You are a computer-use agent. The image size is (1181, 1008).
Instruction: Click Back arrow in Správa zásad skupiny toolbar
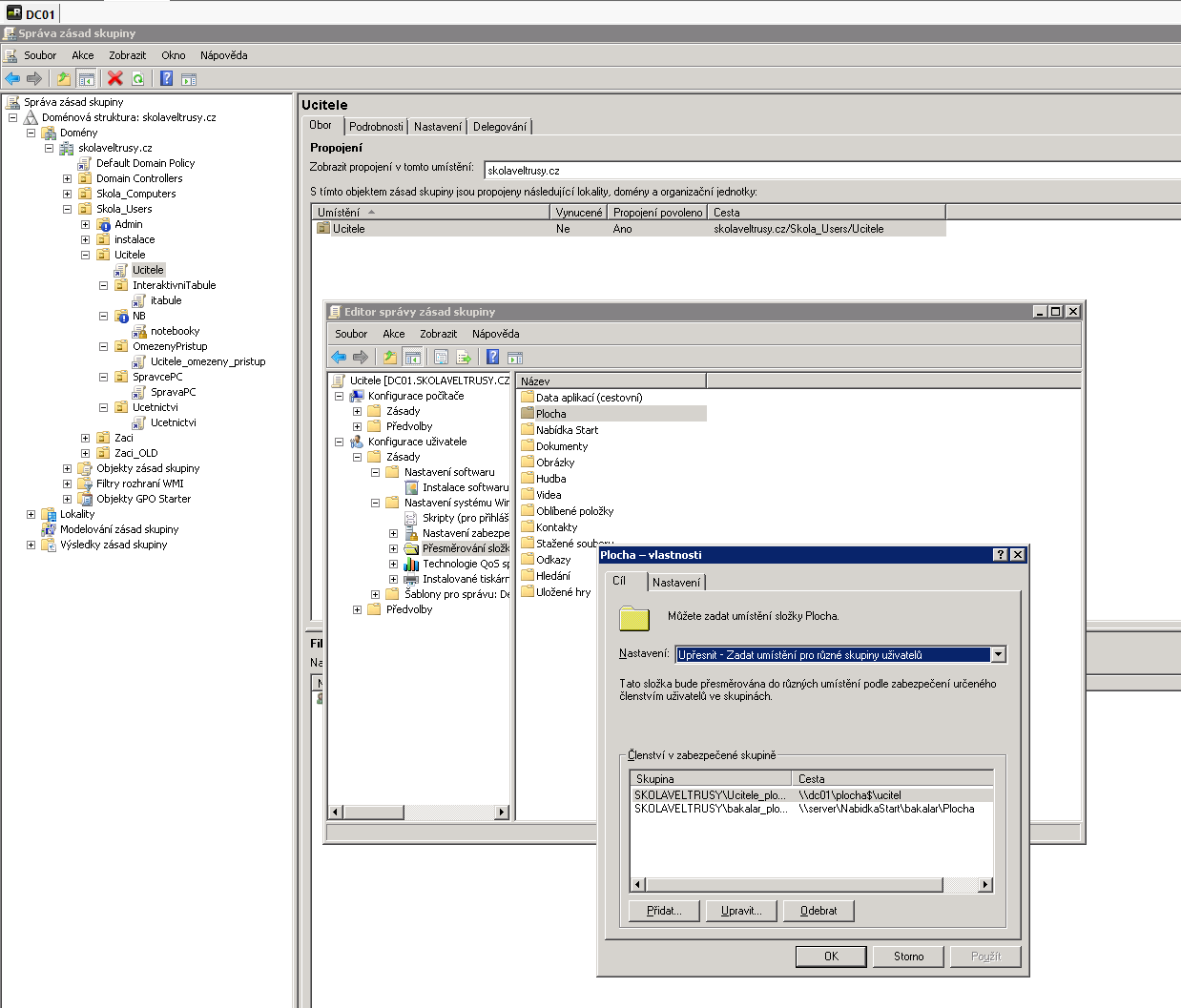(x=12, y=78)
